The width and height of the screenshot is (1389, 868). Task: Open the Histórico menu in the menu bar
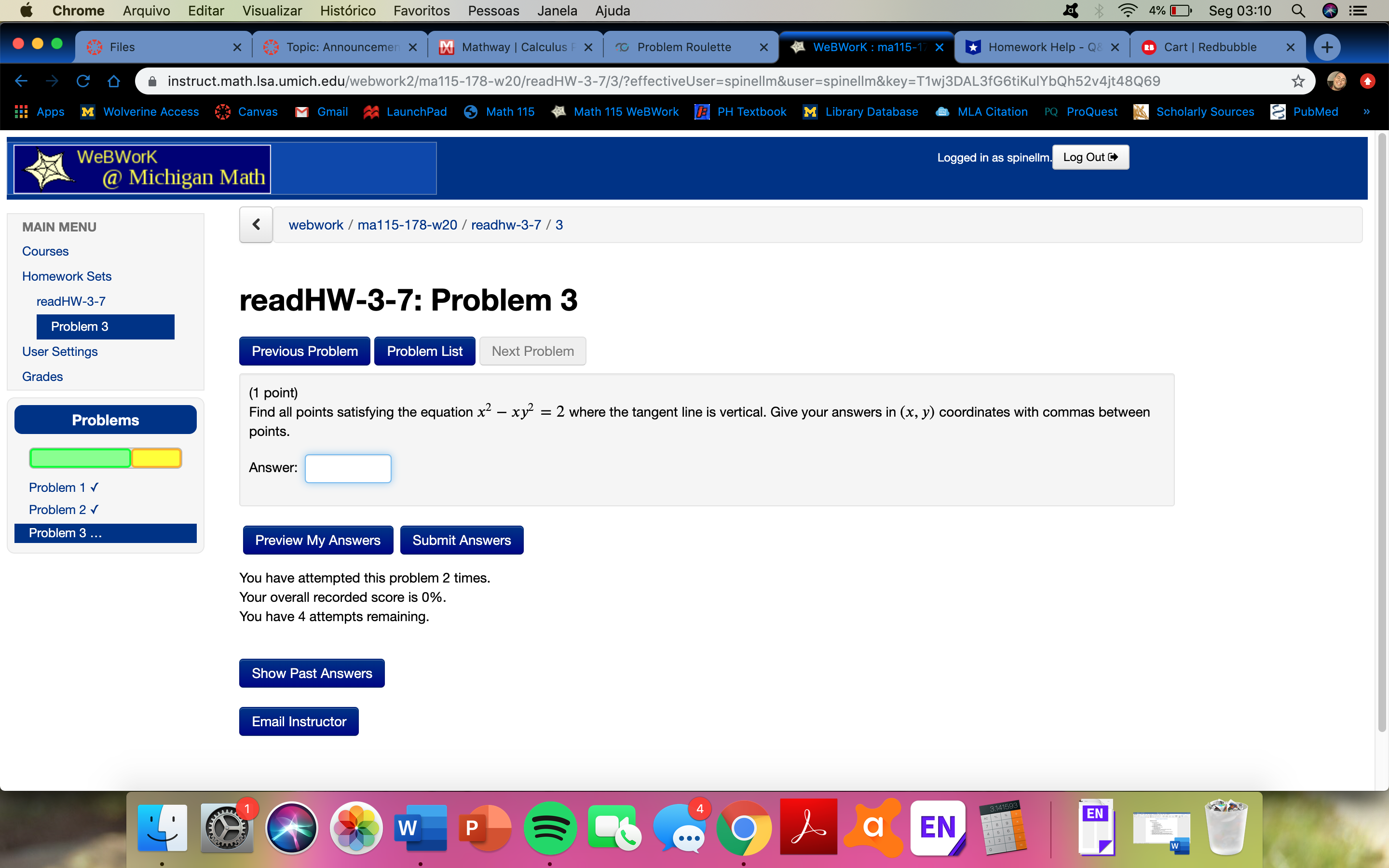(347, 10)
